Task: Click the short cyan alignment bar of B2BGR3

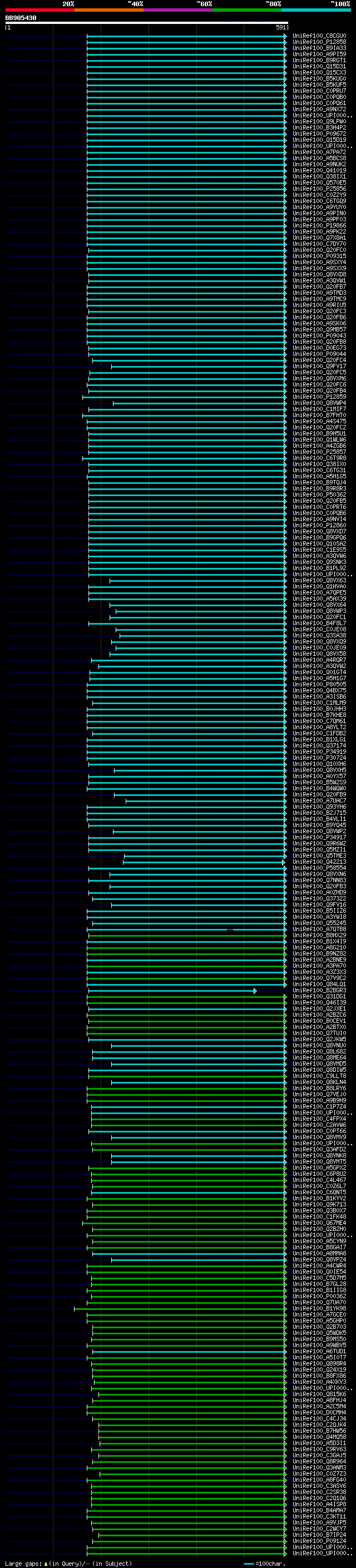Action: click(172, 991)
